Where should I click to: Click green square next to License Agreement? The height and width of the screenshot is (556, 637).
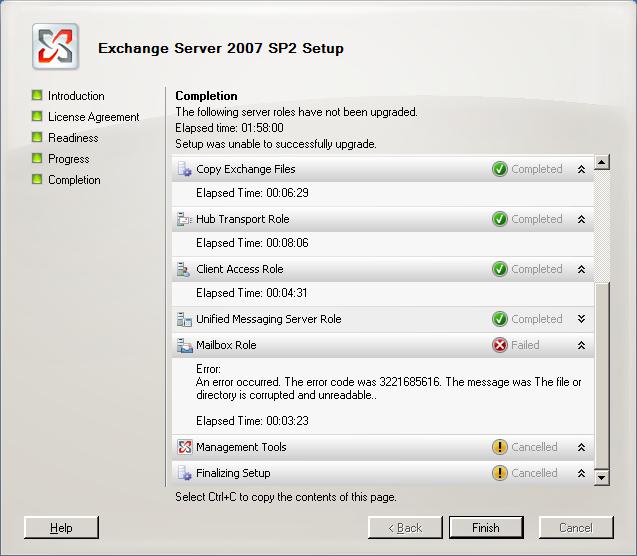click(37, 116)
